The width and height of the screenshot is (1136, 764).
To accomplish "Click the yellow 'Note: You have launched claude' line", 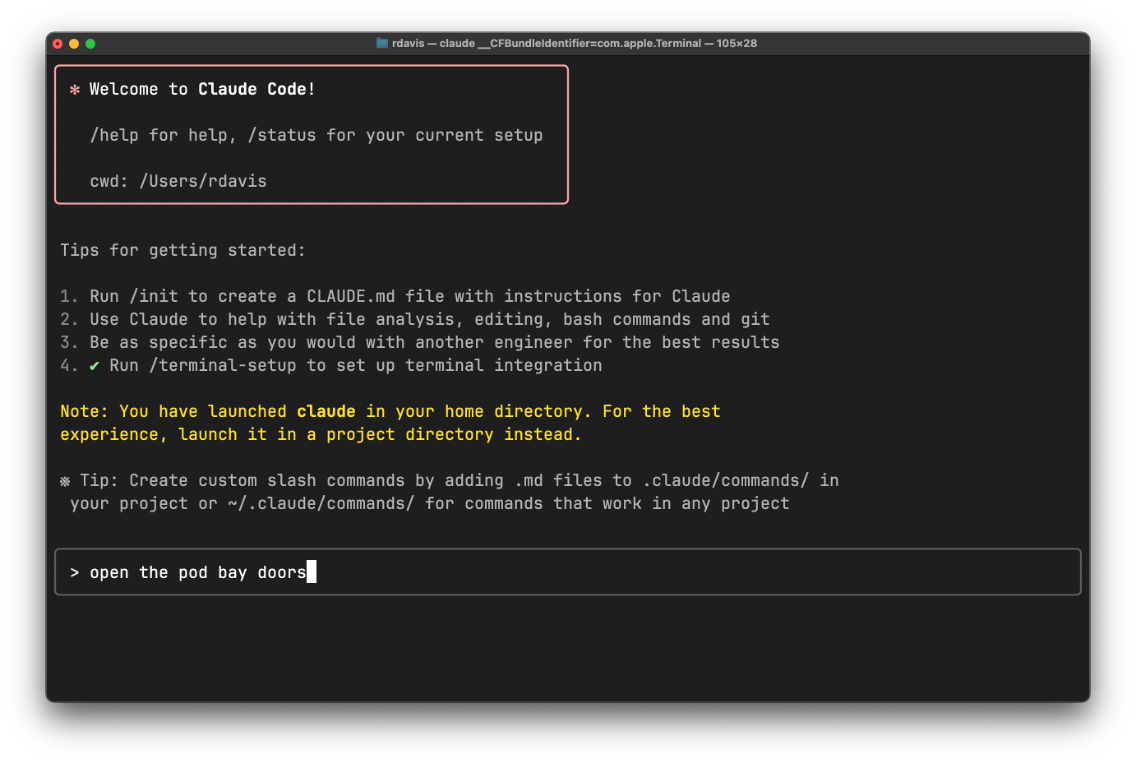I will point(390,411).
